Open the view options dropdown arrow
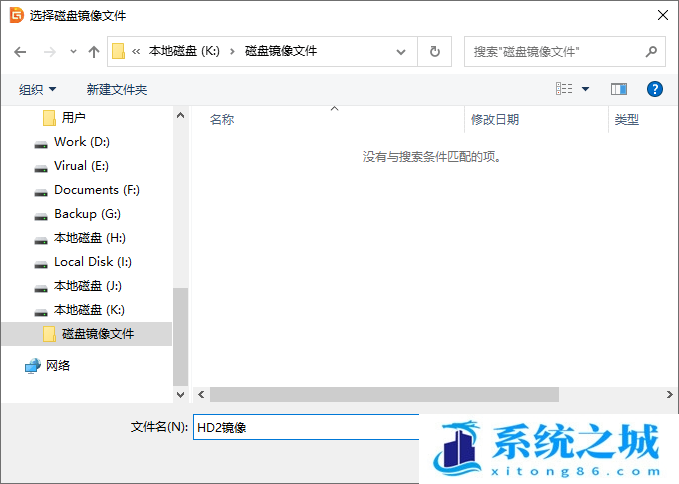679x484 pixels. click(585, 89)
